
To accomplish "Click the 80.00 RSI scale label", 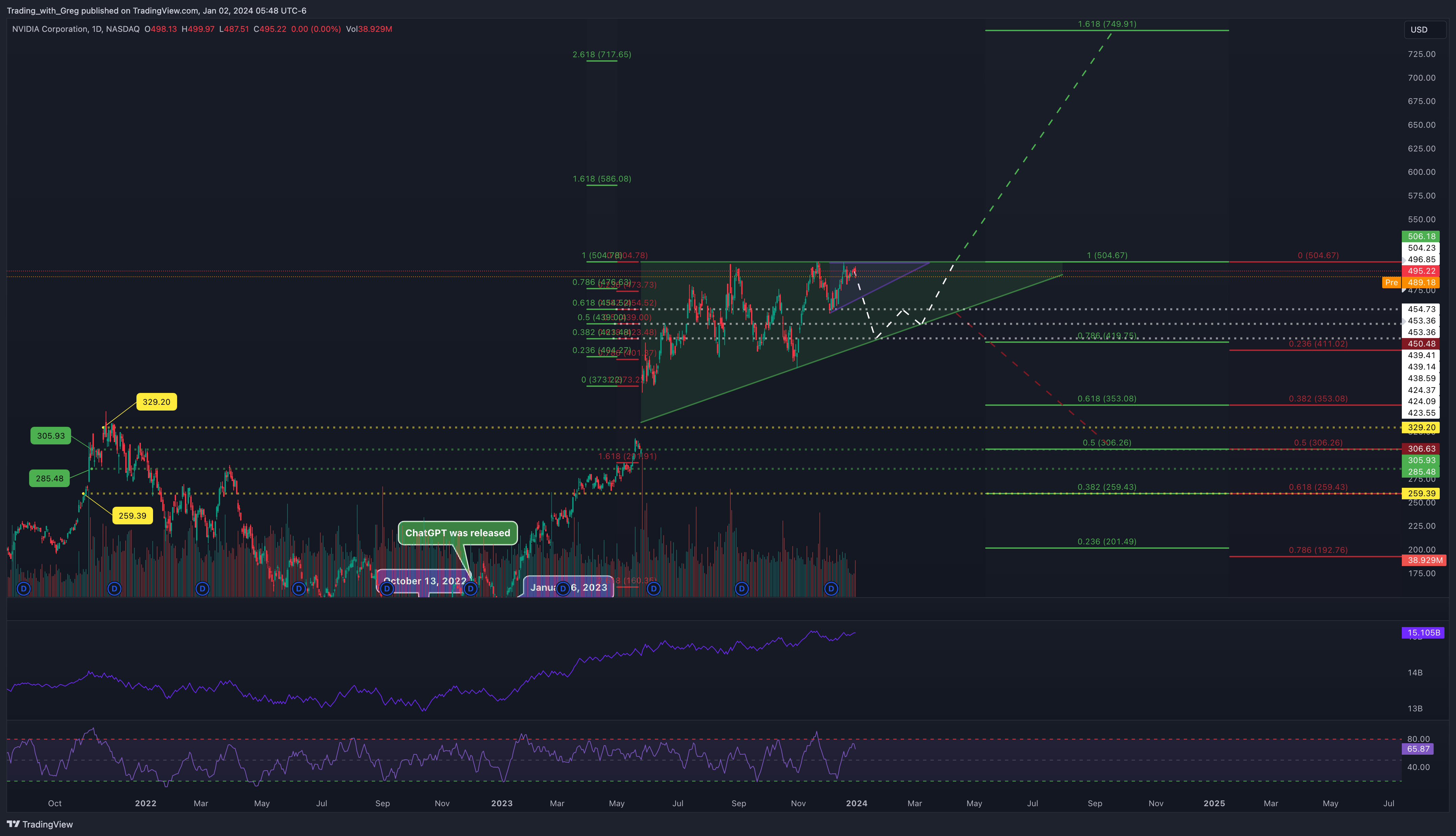I will point(1418,739).
